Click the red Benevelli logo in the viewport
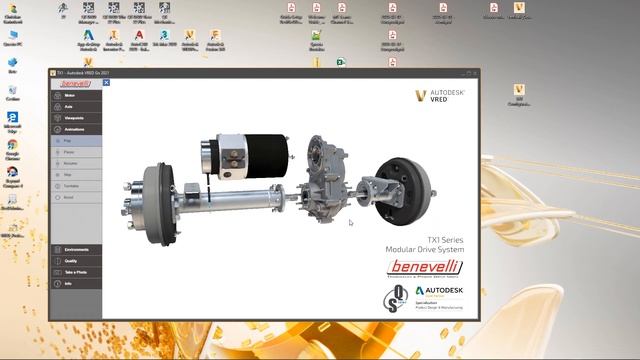 pyautogui.click(x=425, y=268)
